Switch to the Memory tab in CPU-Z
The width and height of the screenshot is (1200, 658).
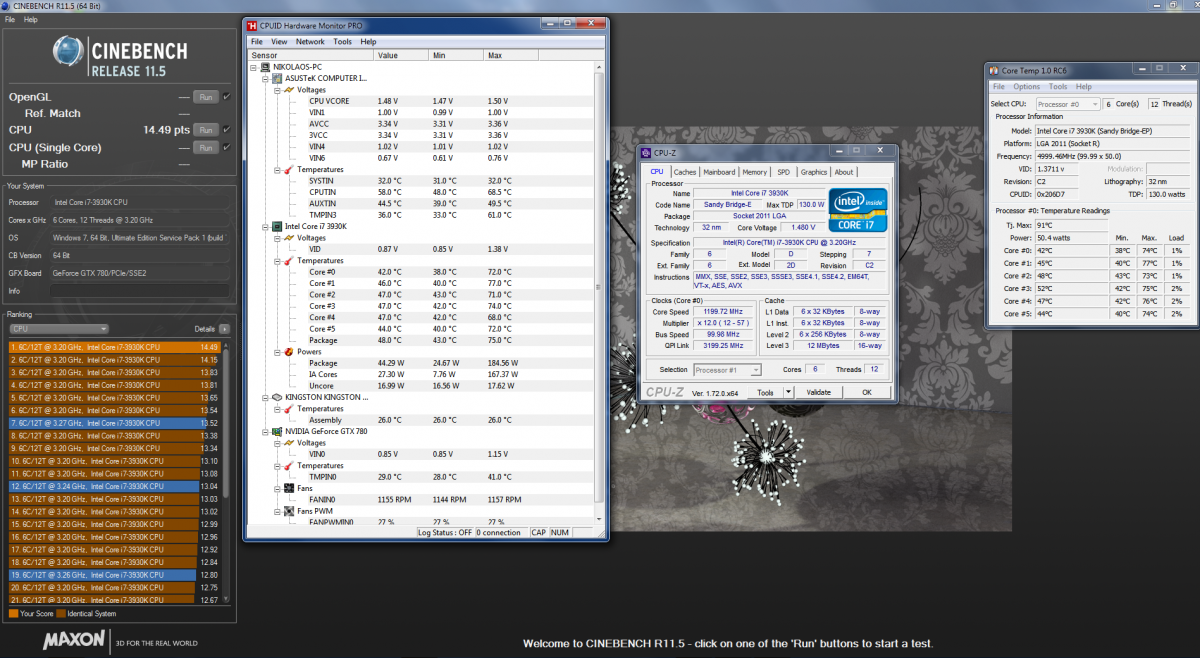coord(755,172)
